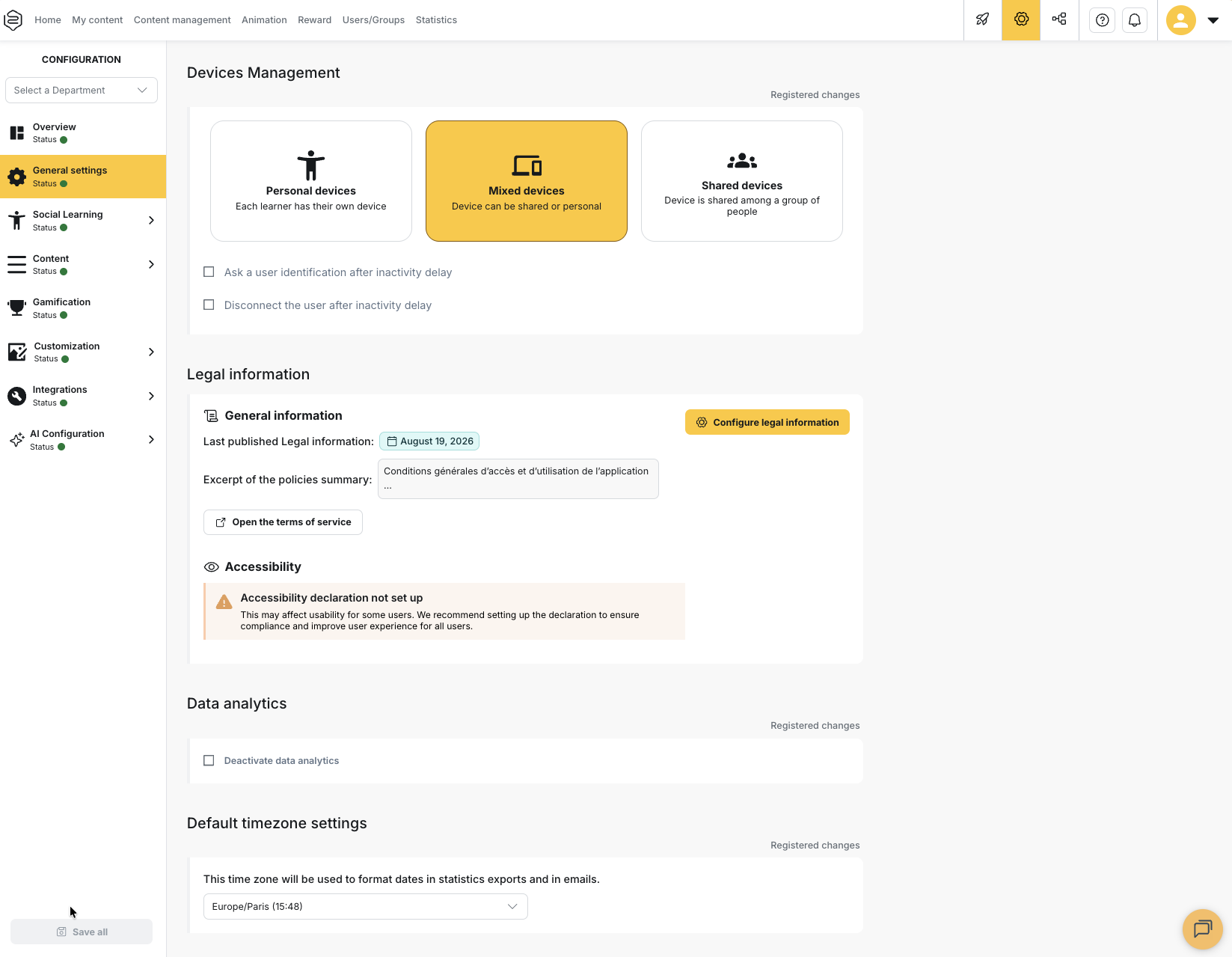Click the Overview dashboard icon
This screenshot has height=957, width=1232.
click(16, 133)
